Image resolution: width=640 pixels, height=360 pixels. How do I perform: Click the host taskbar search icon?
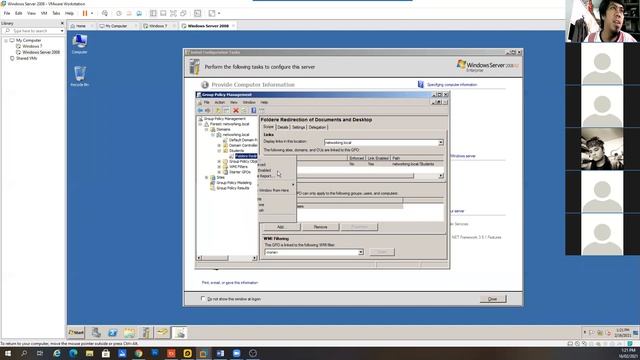24,353
